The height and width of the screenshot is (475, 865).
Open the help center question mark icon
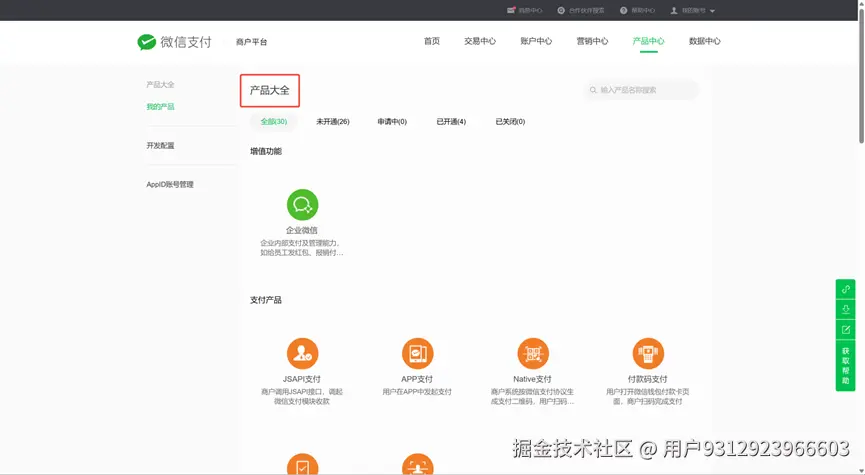pyautogui.click(x=623, y=10)
